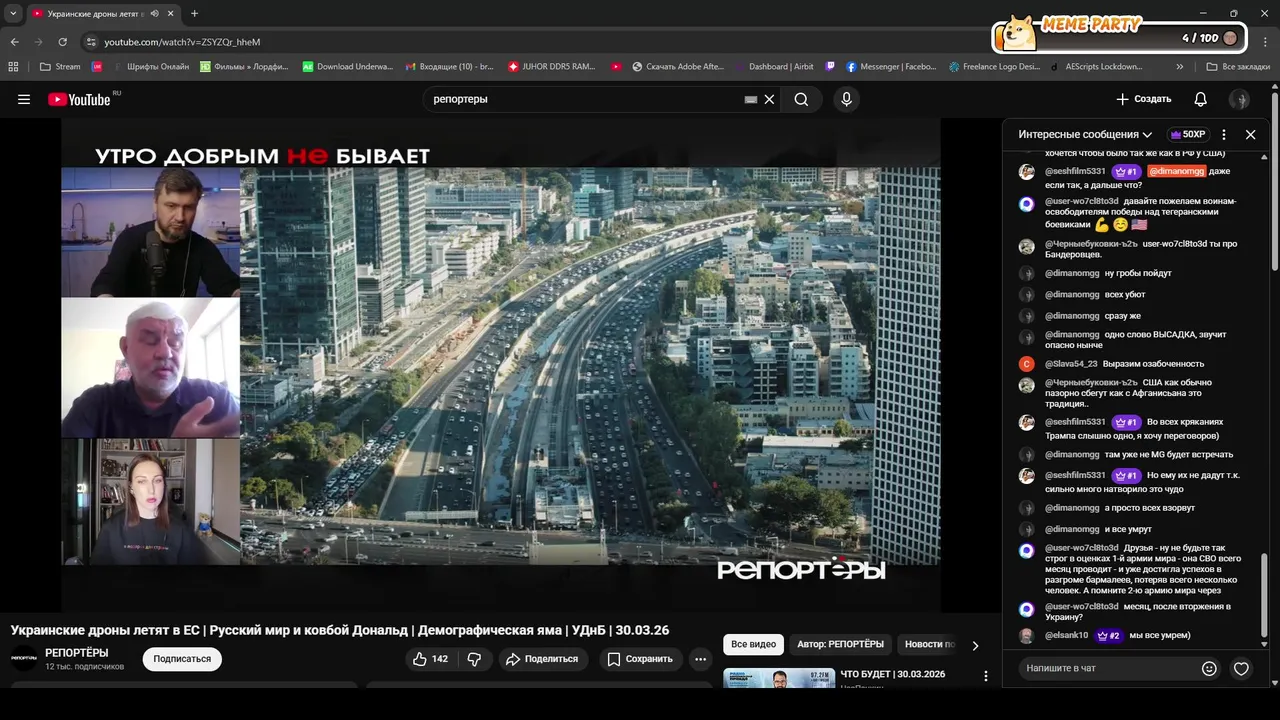Open the apps grid in bookmarks bar

(x=13, y=66)
